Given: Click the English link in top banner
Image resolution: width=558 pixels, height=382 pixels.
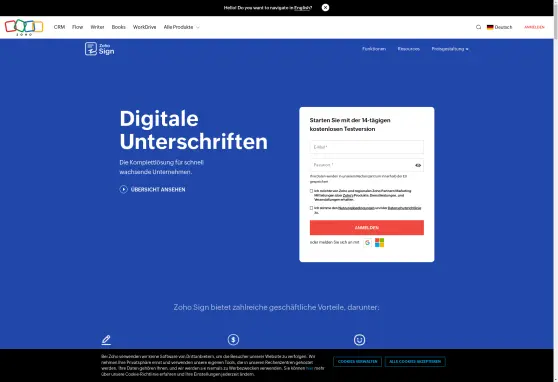Looking at the screenshot, I should (302, 7).
